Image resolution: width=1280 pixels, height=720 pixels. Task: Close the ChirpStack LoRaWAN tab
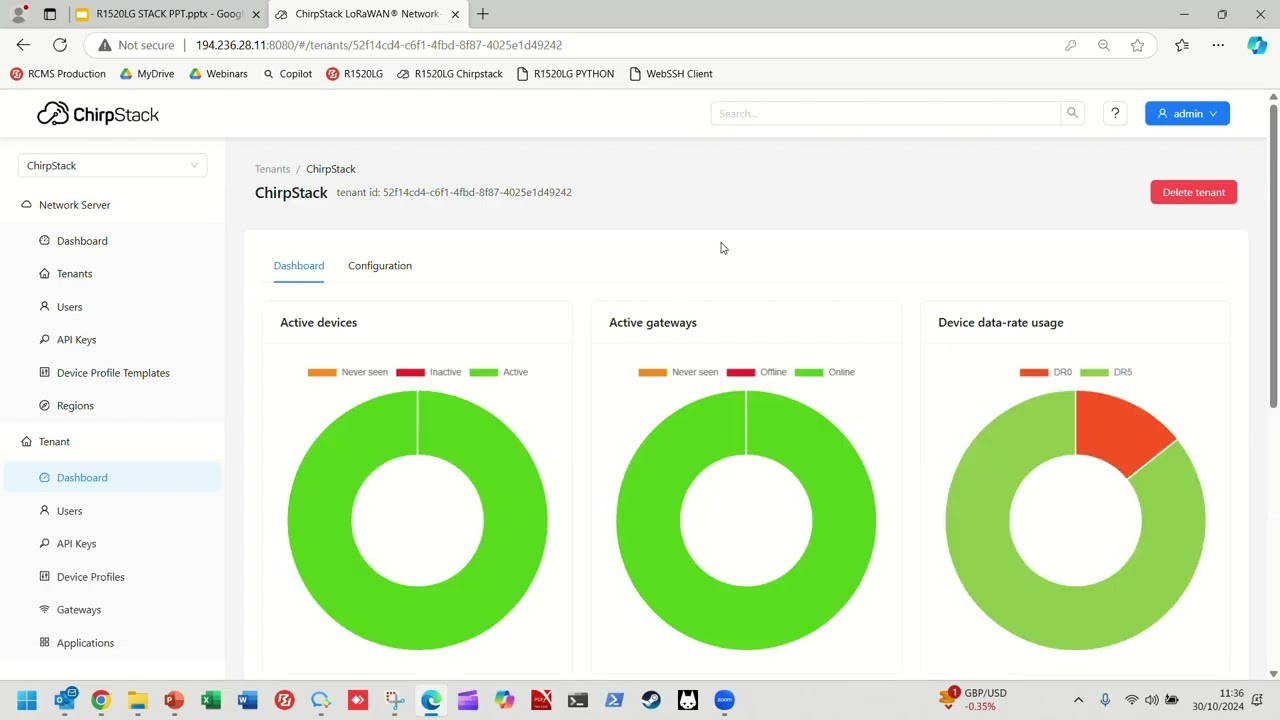point(455,14)
